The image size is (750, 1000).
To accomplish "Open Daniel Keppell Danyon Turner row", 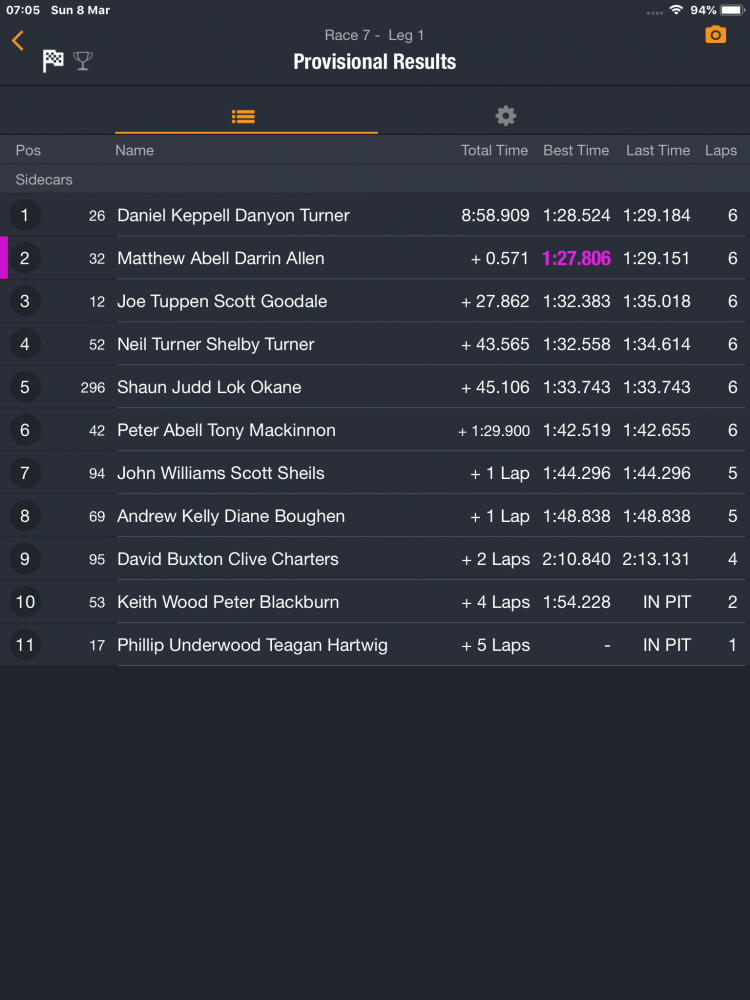I will (x=233, y=215).
